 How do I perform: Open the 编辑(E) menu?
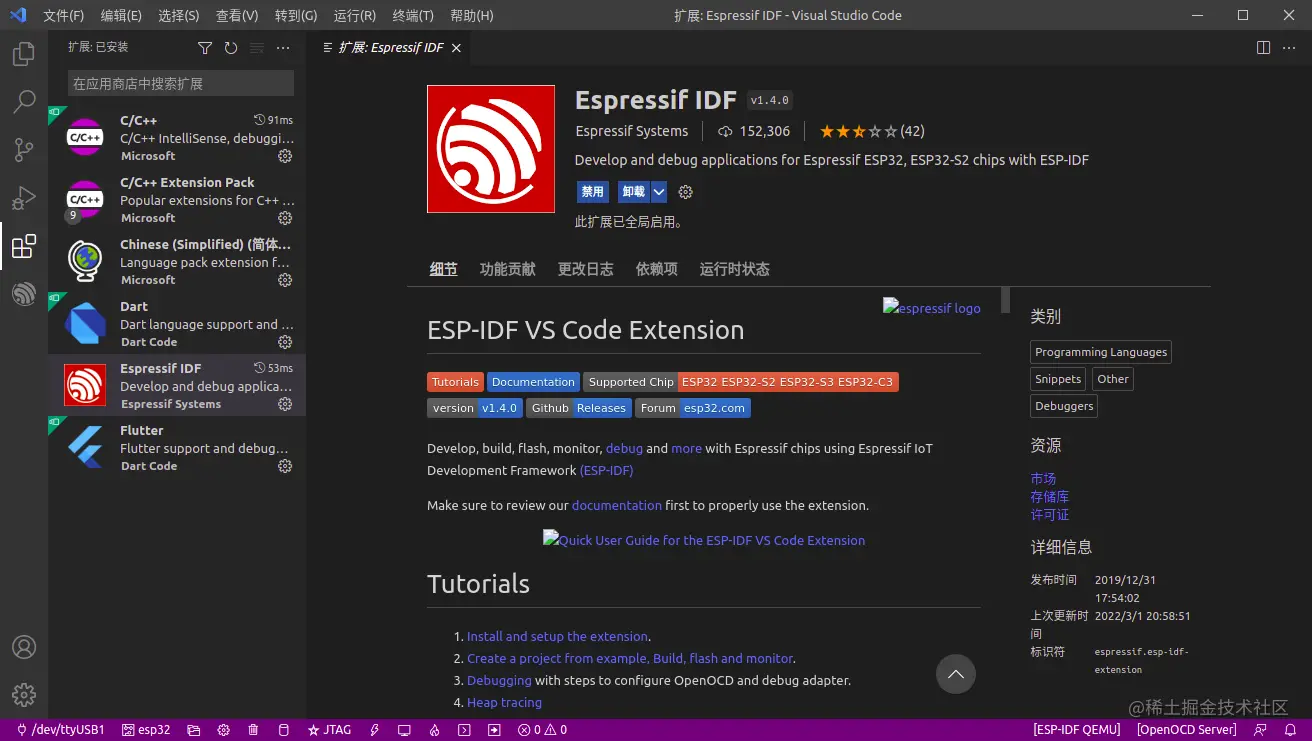121,16
